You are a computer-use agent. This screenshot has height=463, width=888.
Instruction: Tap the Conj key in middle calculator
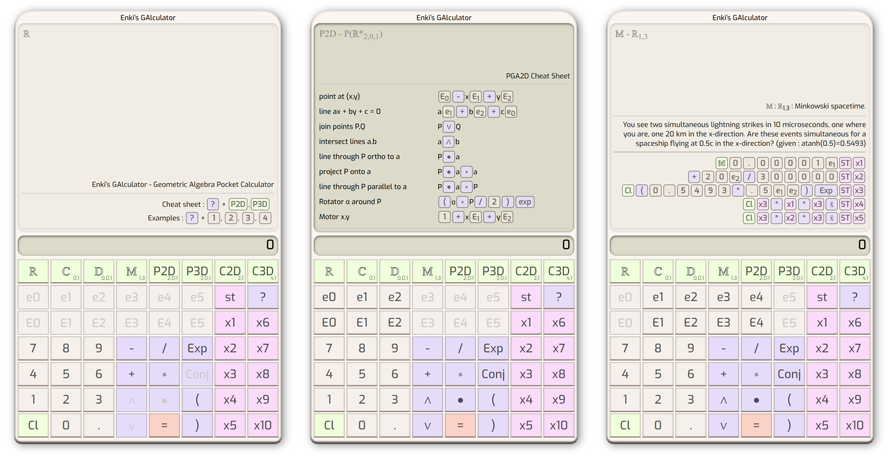click(x=493, y=374)
